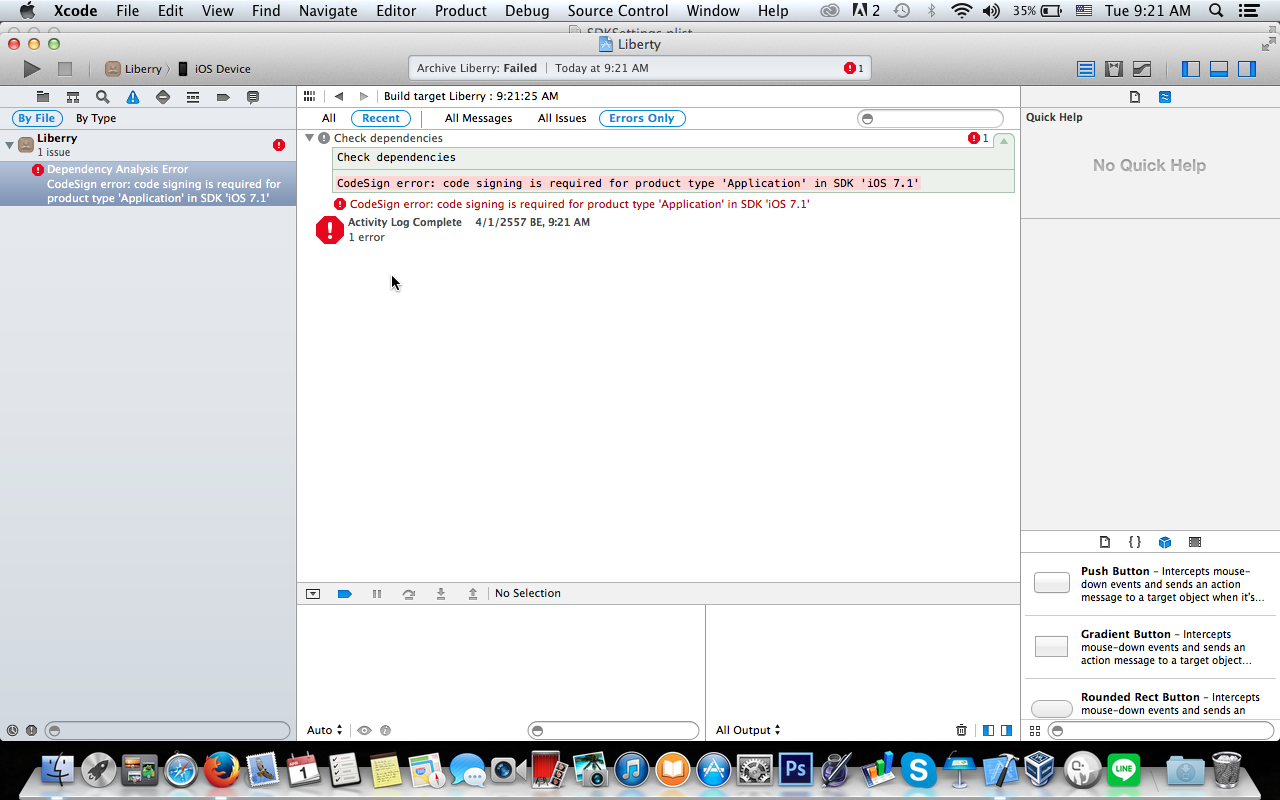The width and height of the screenshot is (1280, 800).
Task: Select the Standard editor icon
Action: click(x=1086, y=69)
